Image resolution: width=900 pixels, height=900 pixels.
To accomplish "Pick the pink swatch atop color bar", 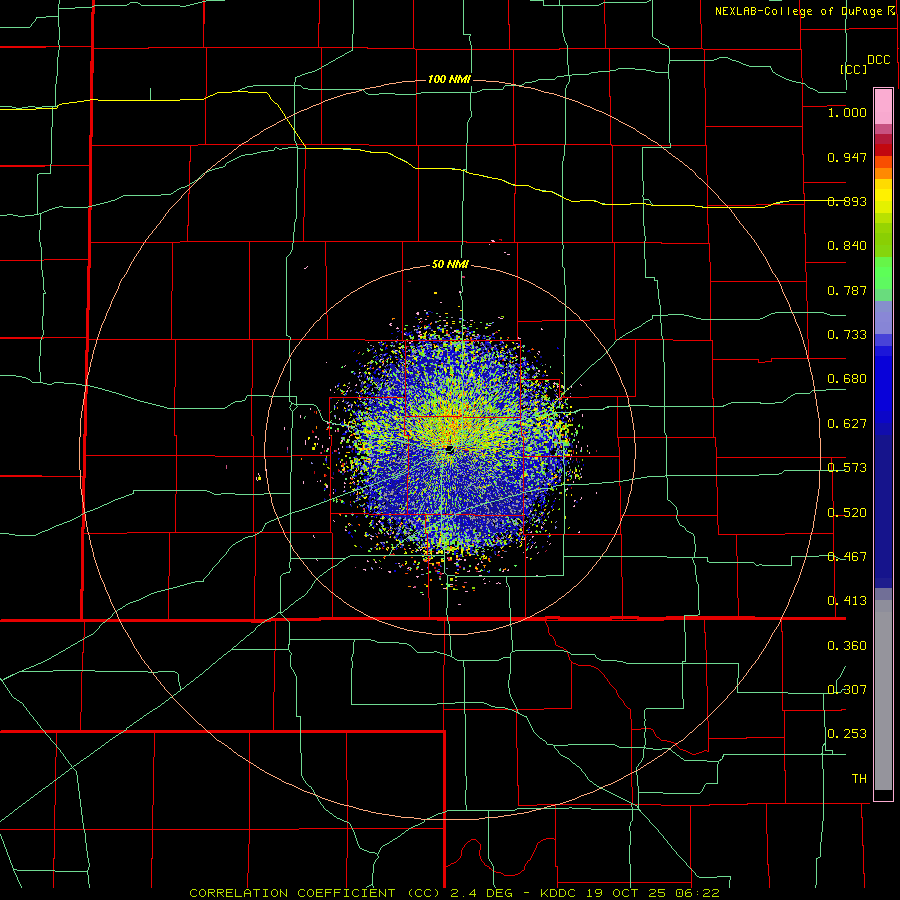I will 883,106.
